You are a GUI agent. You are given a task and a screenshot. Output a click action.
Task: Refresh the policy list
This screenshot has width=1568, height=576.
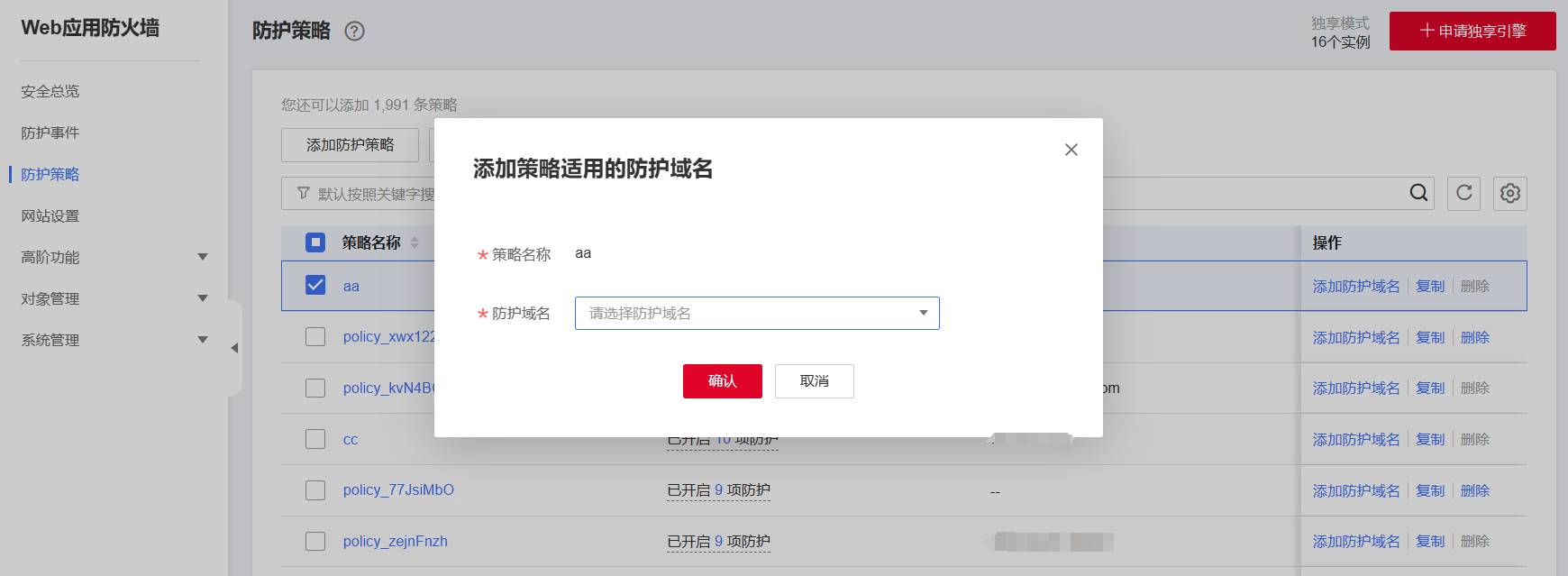1463,193
